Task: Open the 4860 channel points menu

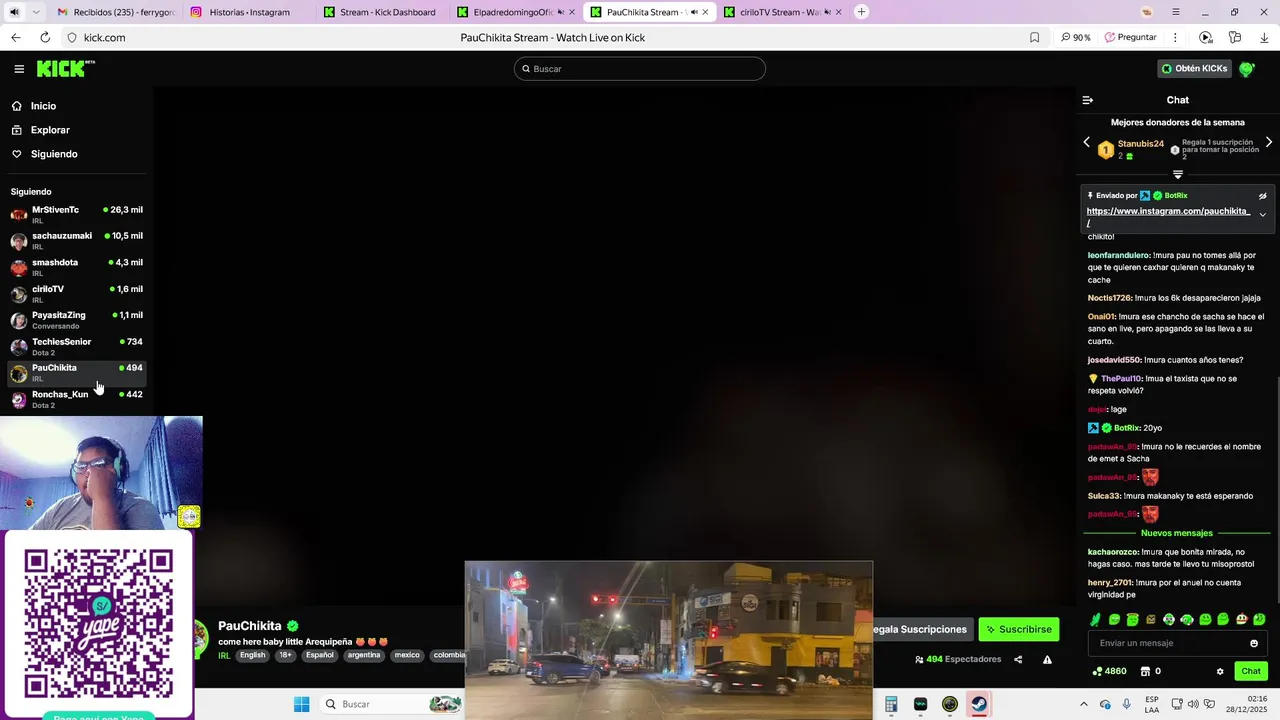Action: pyautogui.click(x=1109, y=671)
